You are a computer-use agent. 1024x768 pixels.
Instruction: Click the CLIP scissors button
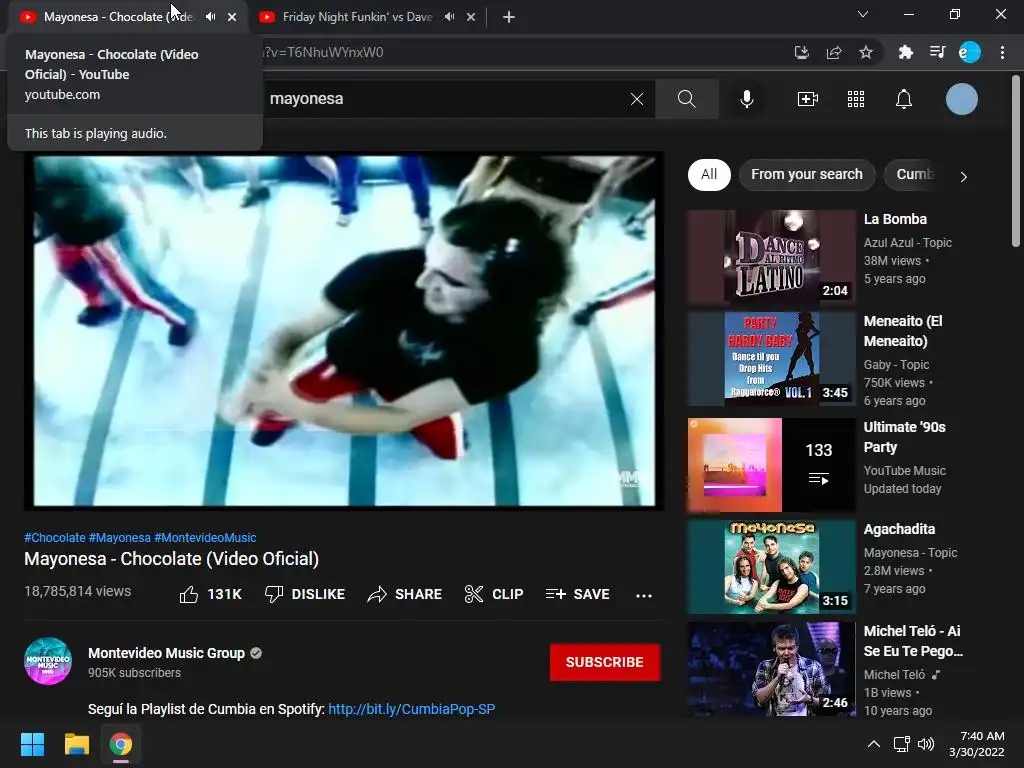494,594
